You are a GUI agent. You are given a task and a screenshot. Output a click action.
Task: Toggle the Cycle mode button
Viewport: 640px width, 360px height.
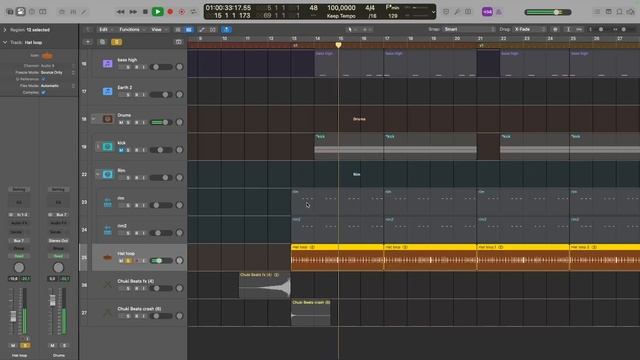tap(193, 12)
